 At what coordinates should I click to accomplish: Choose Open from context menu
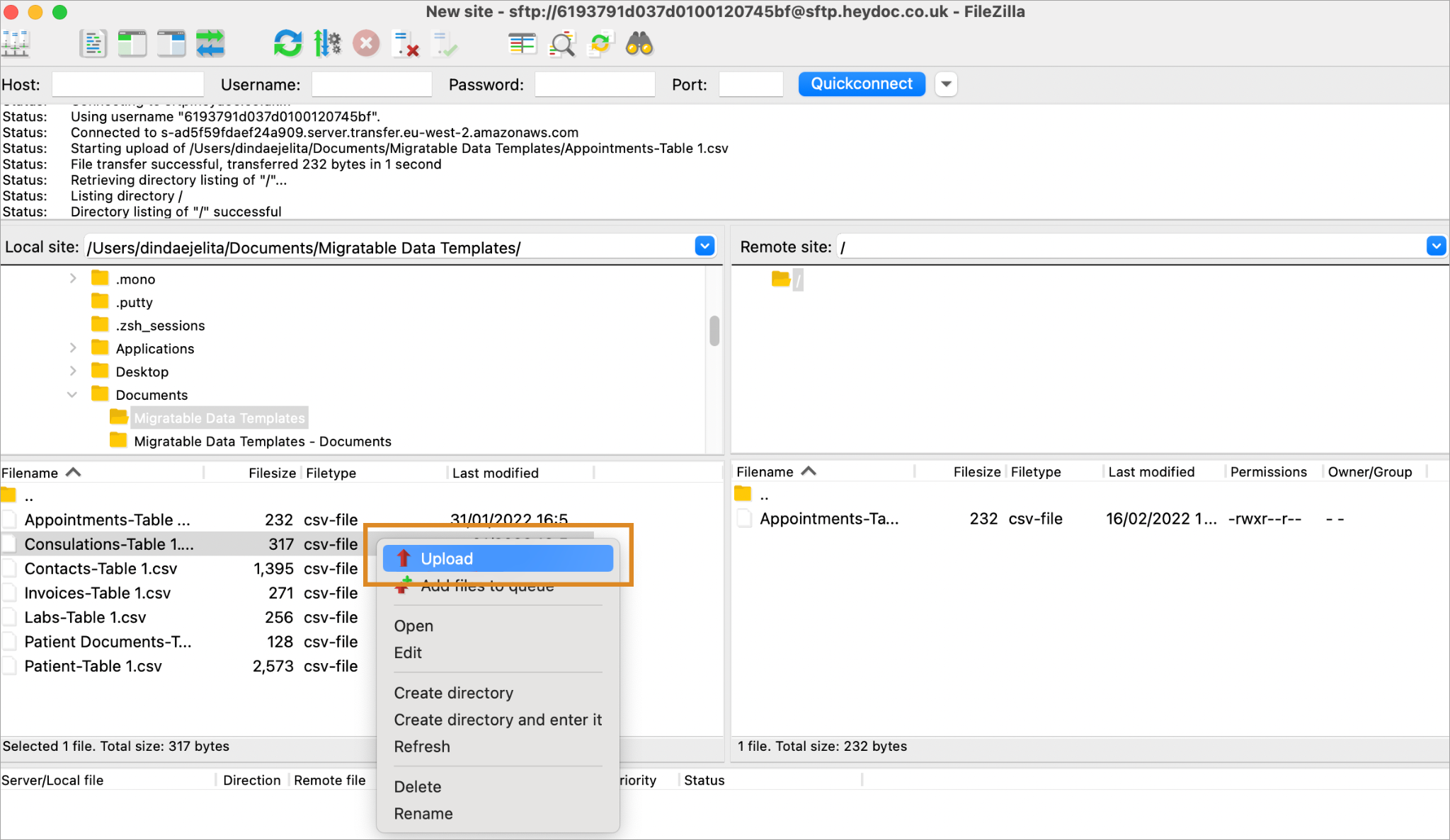pyautogui.click(x=413, y=626)
